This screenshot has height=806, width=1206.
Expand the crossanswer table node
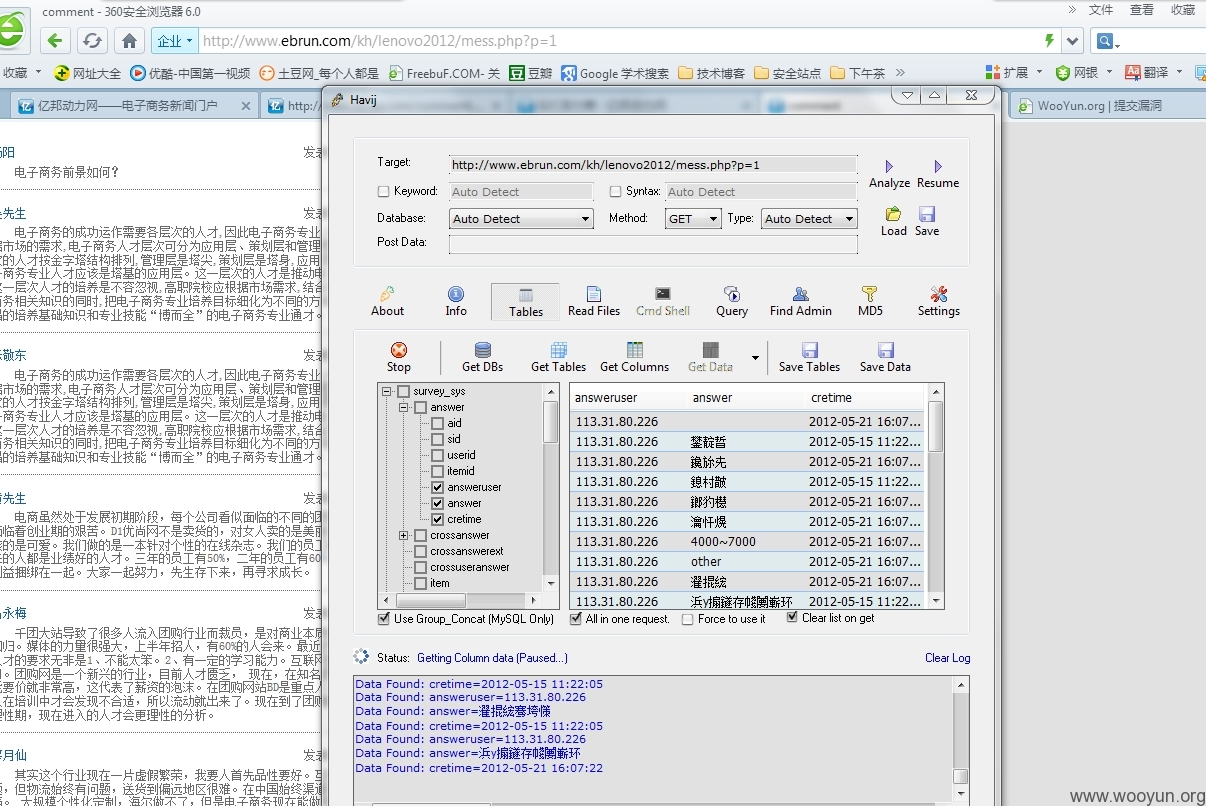(403, 535)
